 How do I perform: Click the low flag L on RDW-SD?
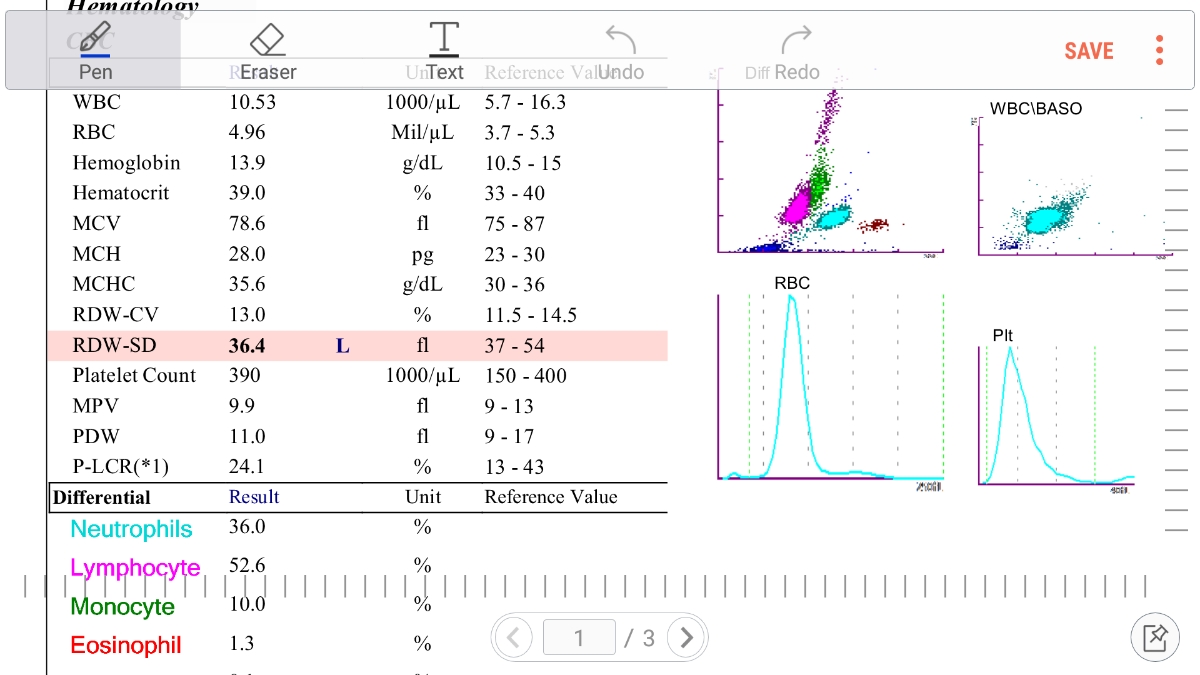(343, 346)
